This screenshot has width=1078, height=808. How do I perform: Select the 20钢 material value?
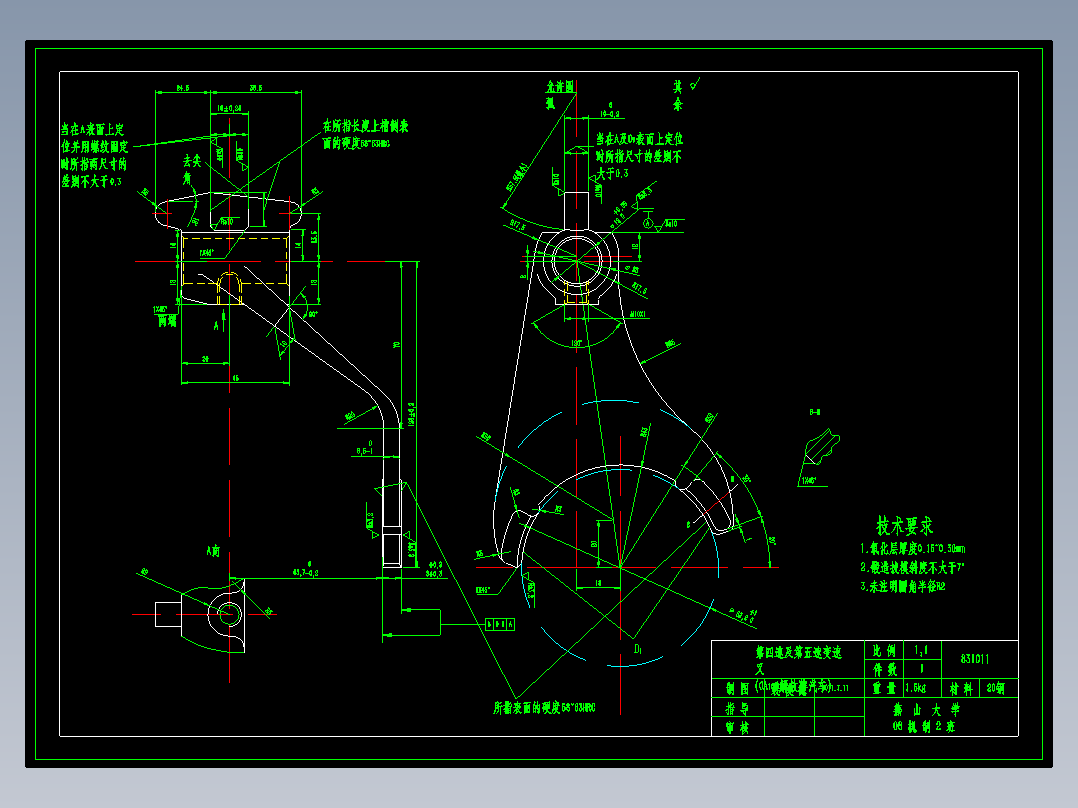(996, 688)
